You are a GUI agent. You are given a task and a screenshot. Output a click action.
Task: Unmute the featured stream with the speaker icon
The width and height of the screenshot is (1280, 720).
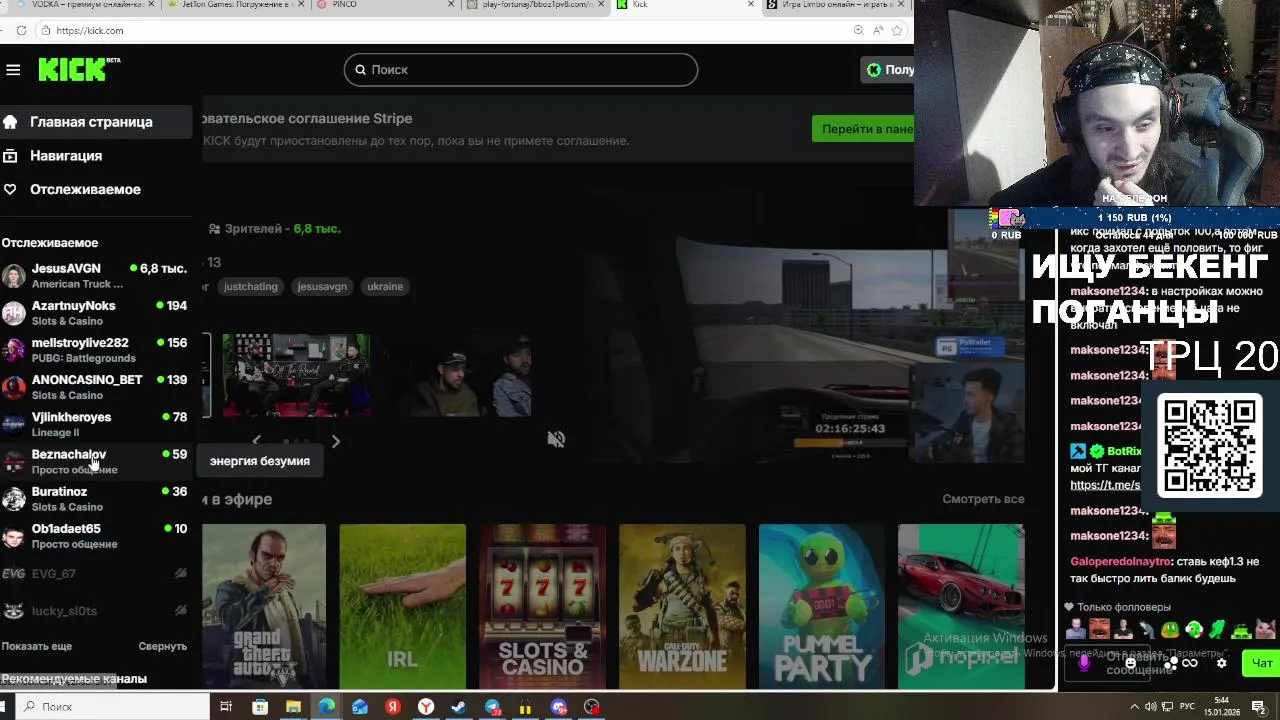556,439
